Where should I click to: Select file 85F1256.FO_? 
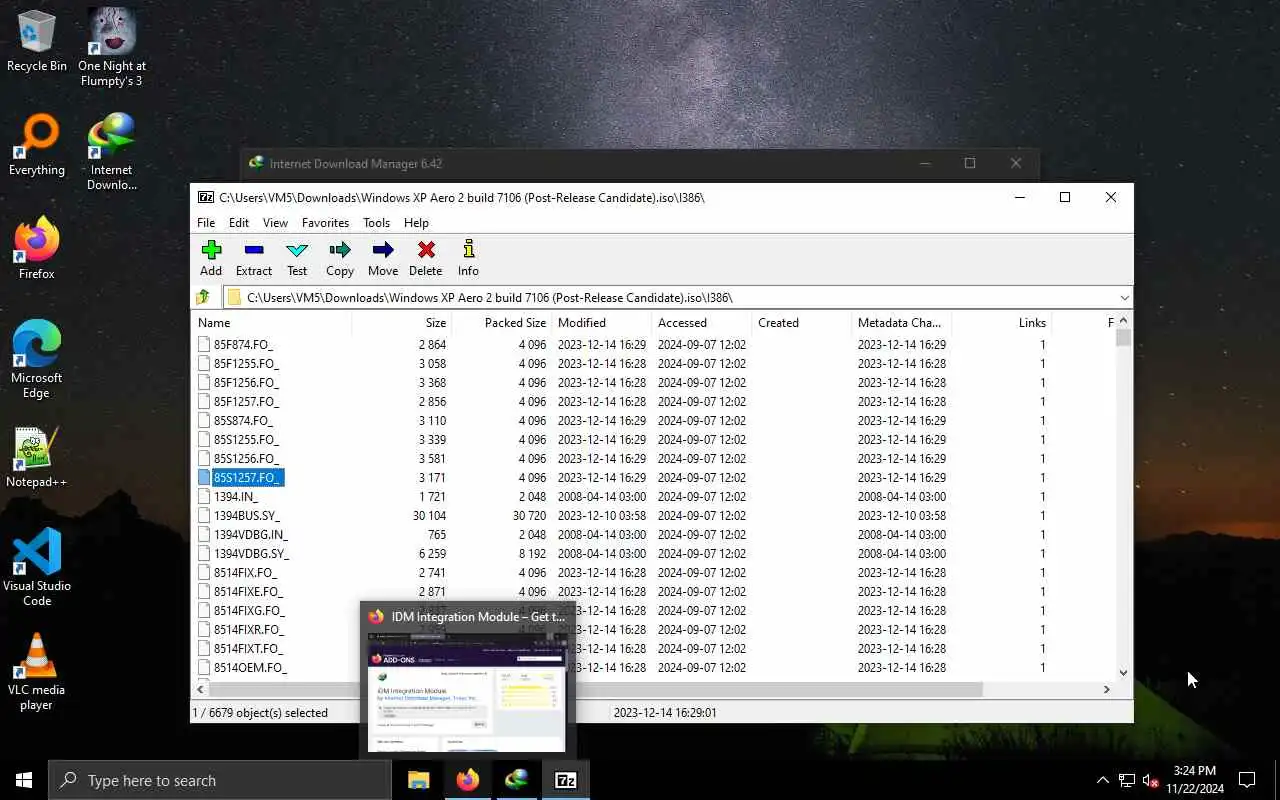(246, 382)
